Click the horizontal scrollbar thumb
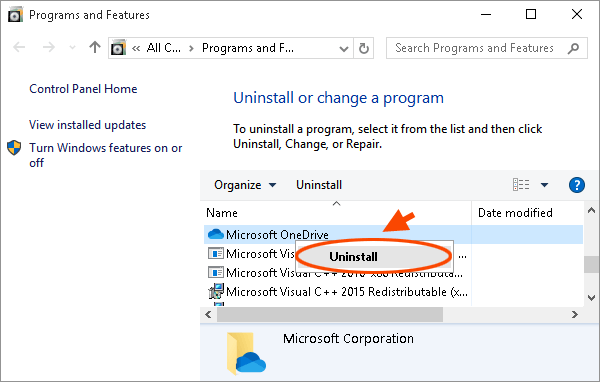The image size is (600, 382). (x=330, y=315)
